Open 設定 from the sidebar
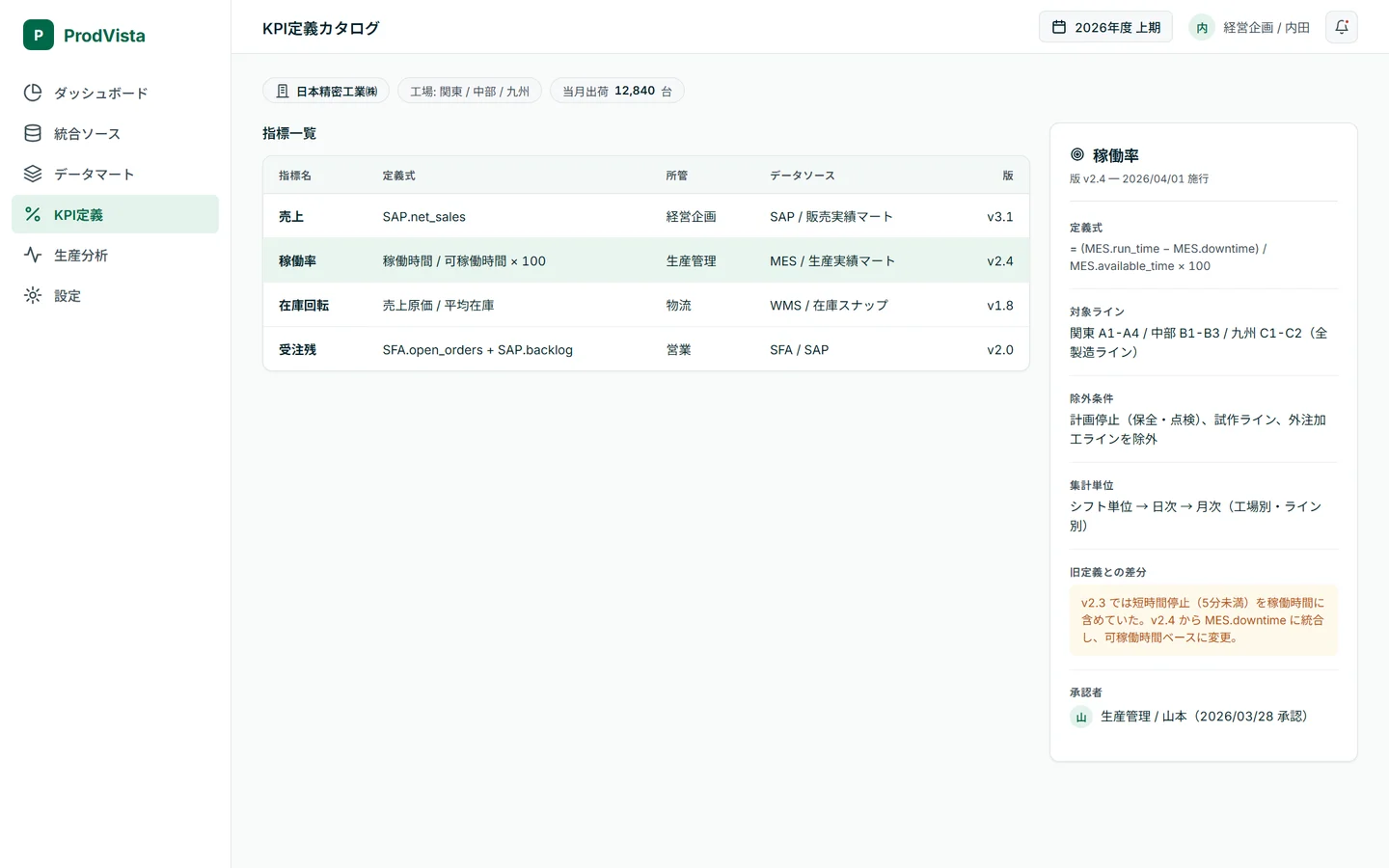 pos(115,295)
